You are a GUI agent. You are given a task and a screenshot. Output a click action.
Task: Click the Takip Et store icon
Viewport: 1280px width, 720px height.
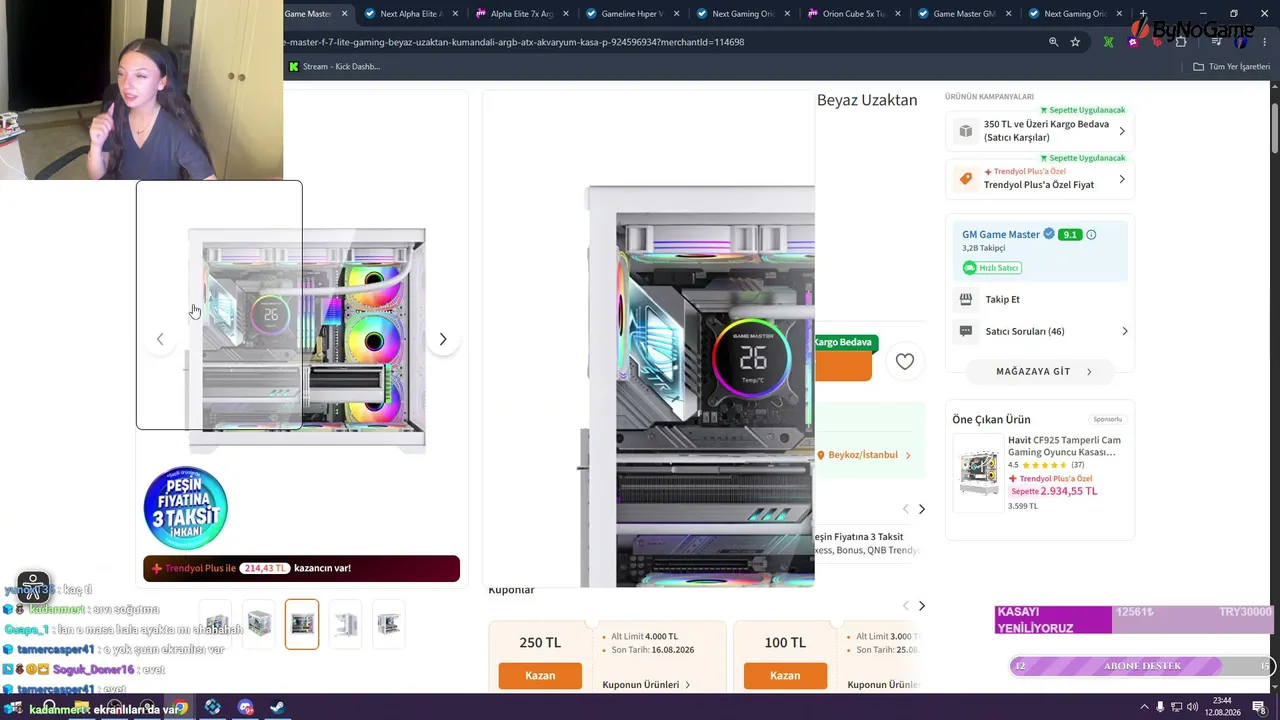tap(966, 299)
